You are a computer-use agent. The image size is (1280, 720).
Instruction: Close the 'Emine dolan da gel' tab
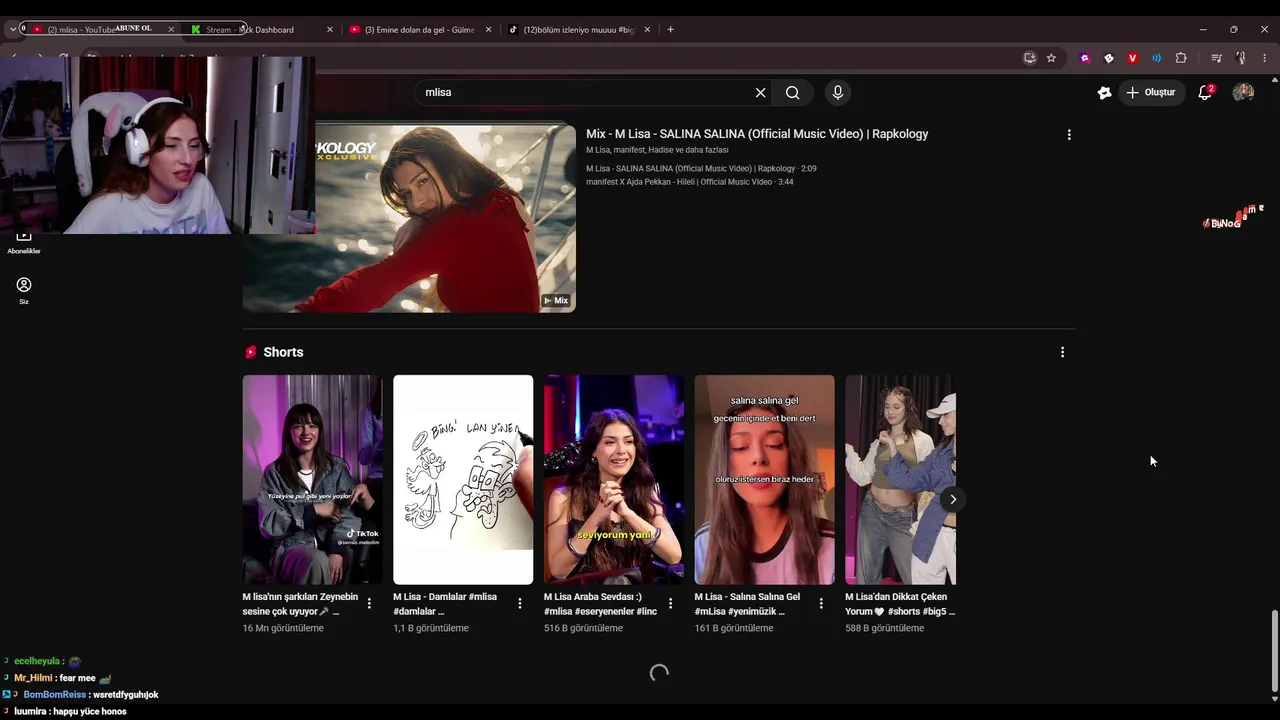[x=489, y=29]
